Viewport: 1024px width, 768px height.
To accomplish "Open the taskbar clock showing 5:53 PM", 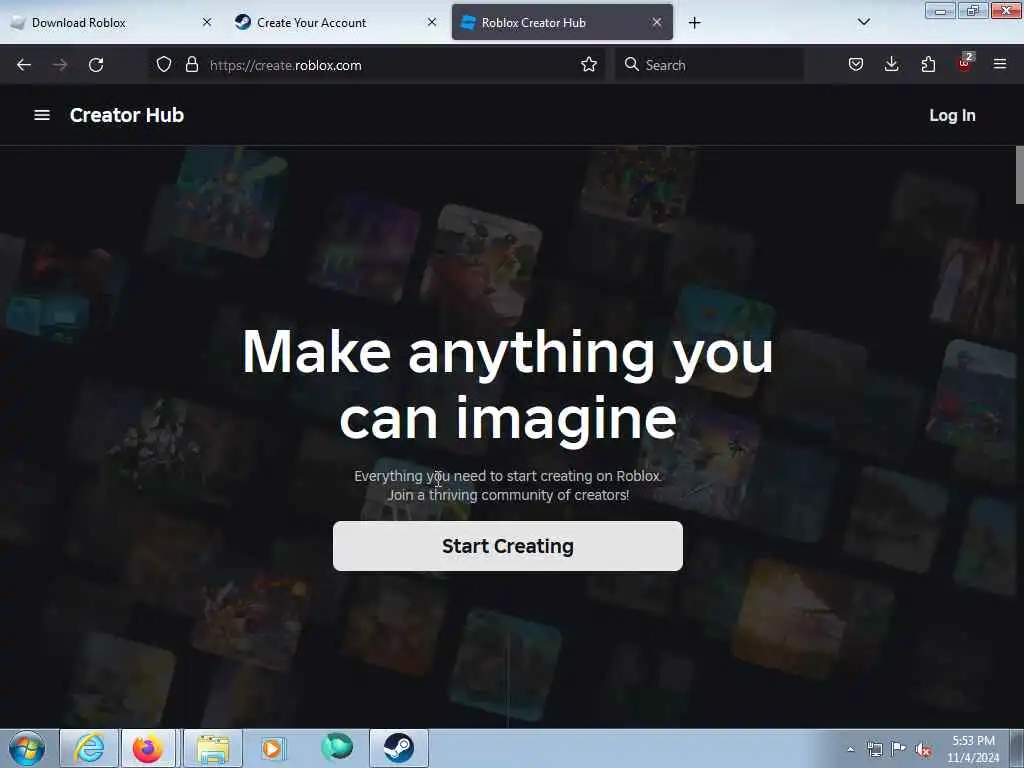I will (973, 749).
